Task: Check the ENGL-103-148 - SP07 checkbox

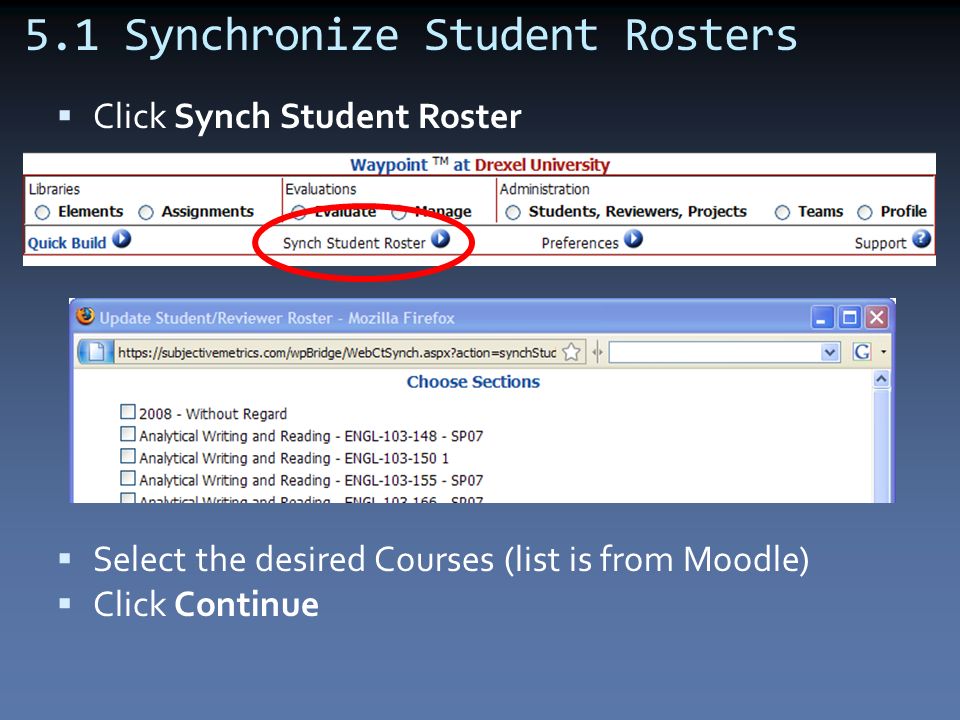Action: point(127,434)
